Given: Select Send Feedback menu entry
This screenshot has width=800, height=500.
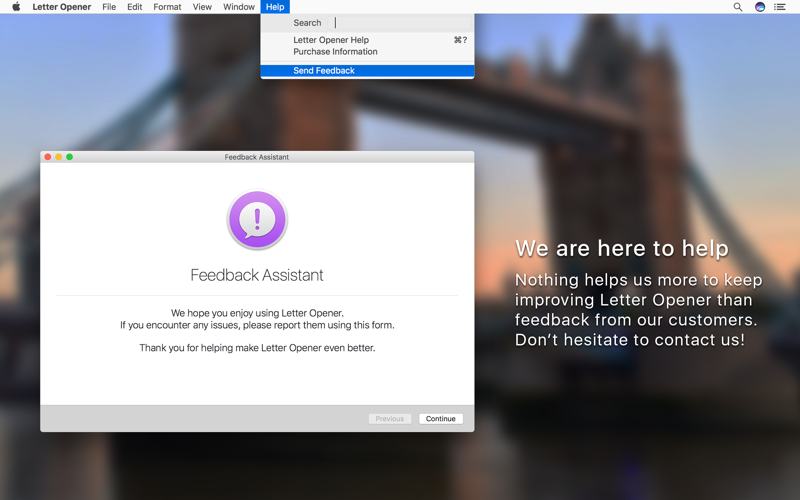Looking at the screenshot, I should [367, 70].
